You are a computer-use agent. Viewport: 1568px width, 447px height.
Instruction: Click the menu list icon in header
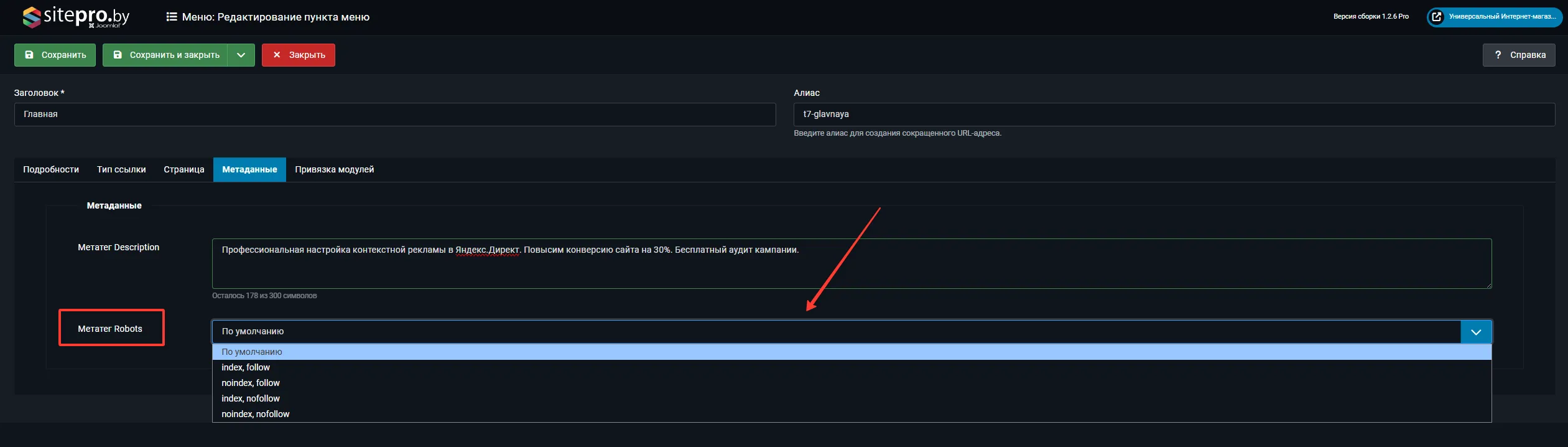[172, 17]
